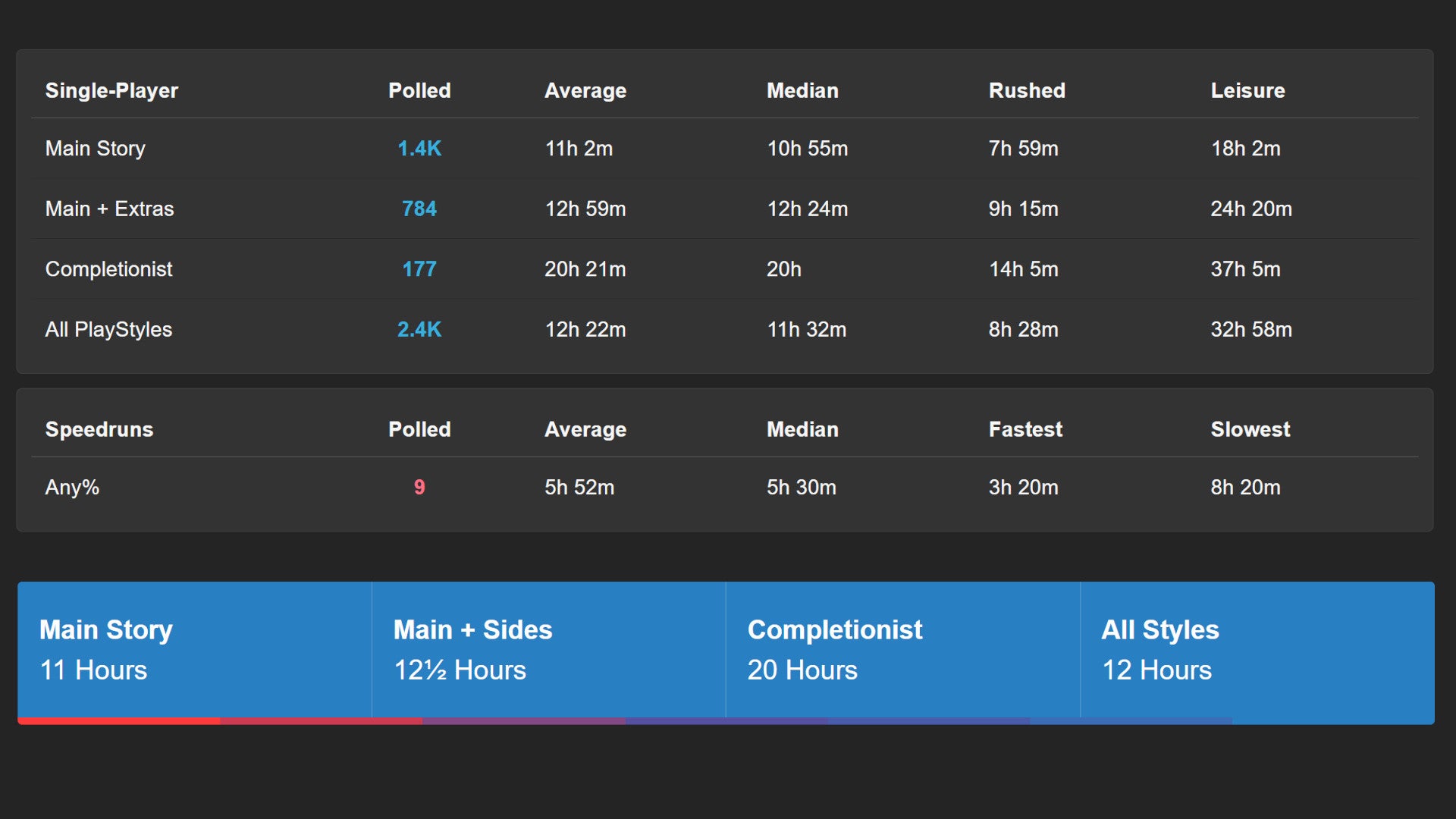
Task: Open the Any% speedrun polled count 9
Action: click(419, 487)
